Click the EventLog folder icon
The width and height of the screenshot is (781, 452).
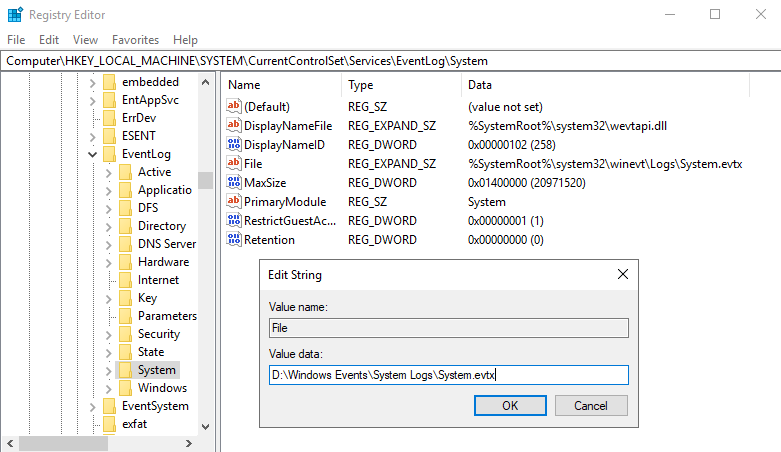tap(109, 154)
